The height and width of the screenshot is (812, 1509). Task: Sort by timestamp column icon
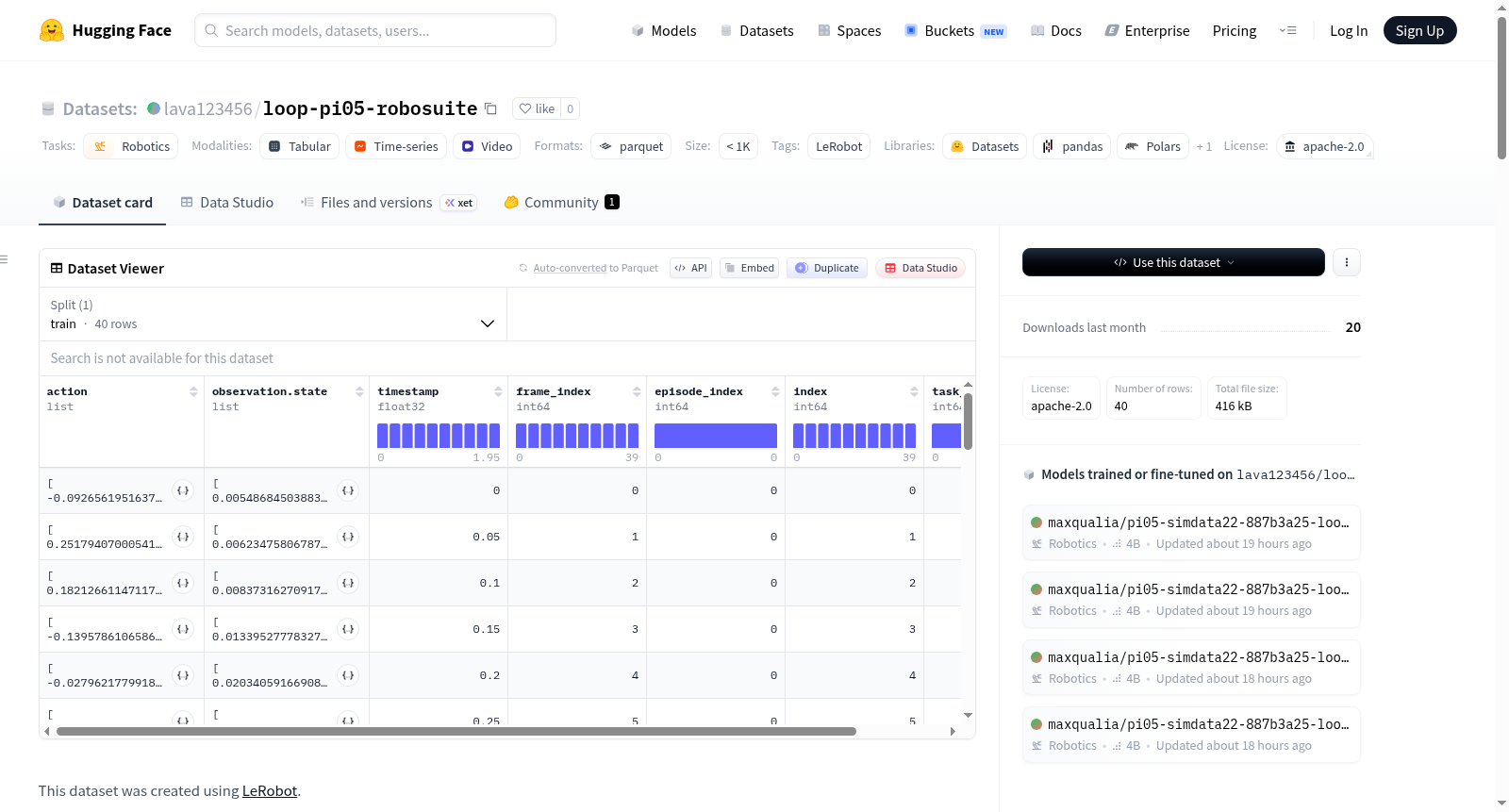coord(498,391)
